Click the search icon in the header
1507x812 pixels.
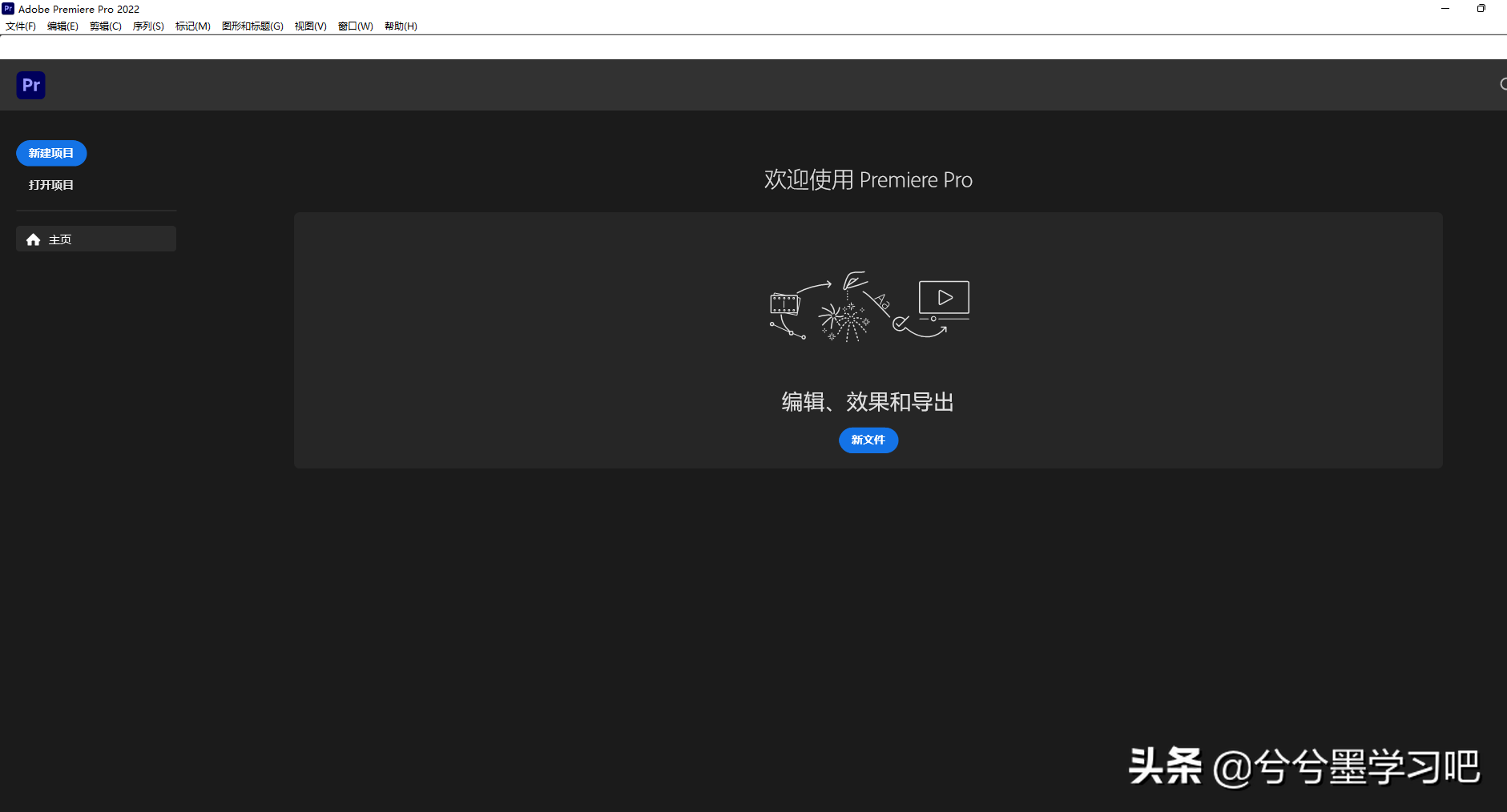[1503, 84]
